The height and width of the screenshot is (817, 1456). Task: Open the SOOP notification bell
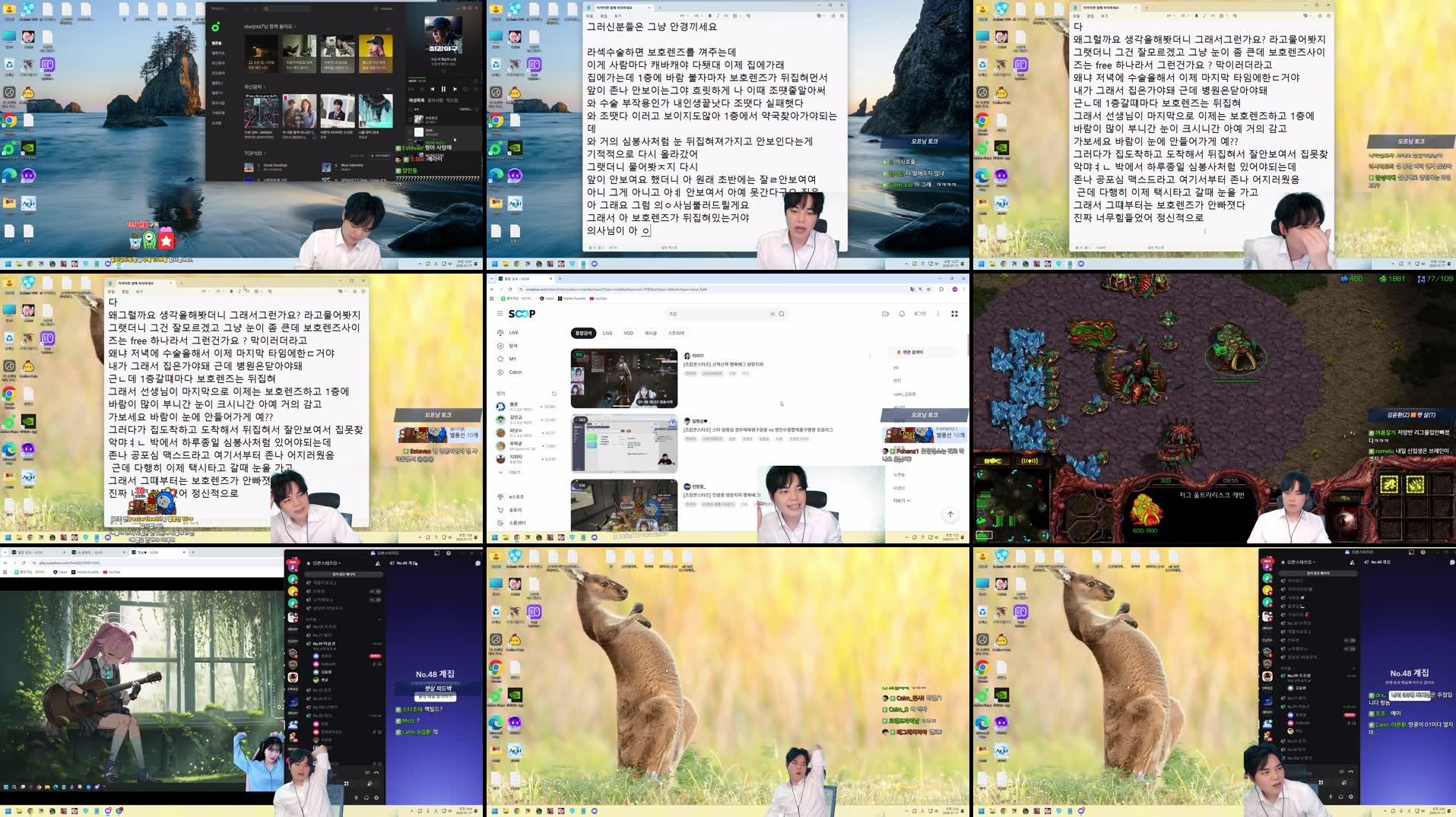pos(902,314)
